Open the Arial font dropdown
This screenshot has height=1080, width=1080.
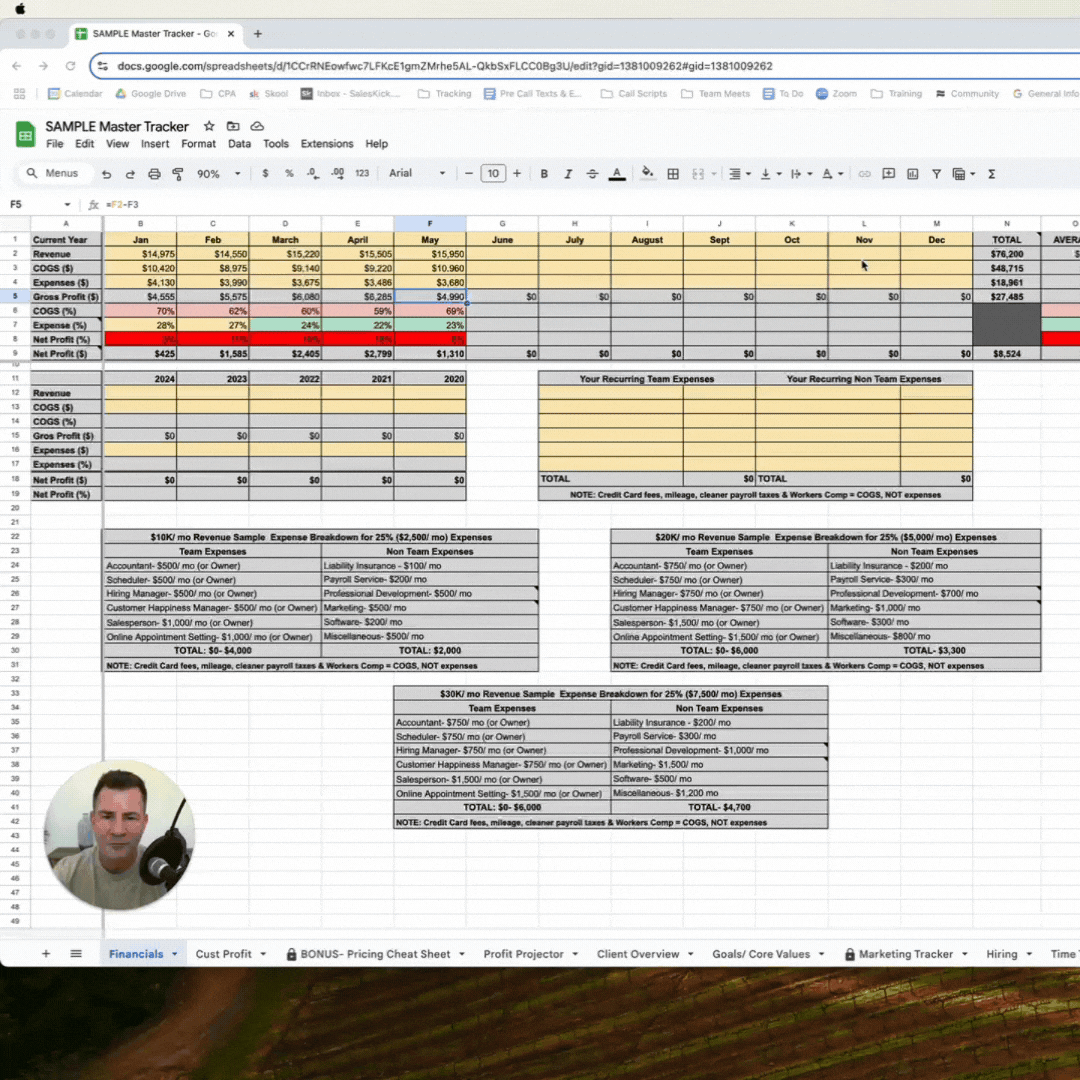tap(417, 174)
